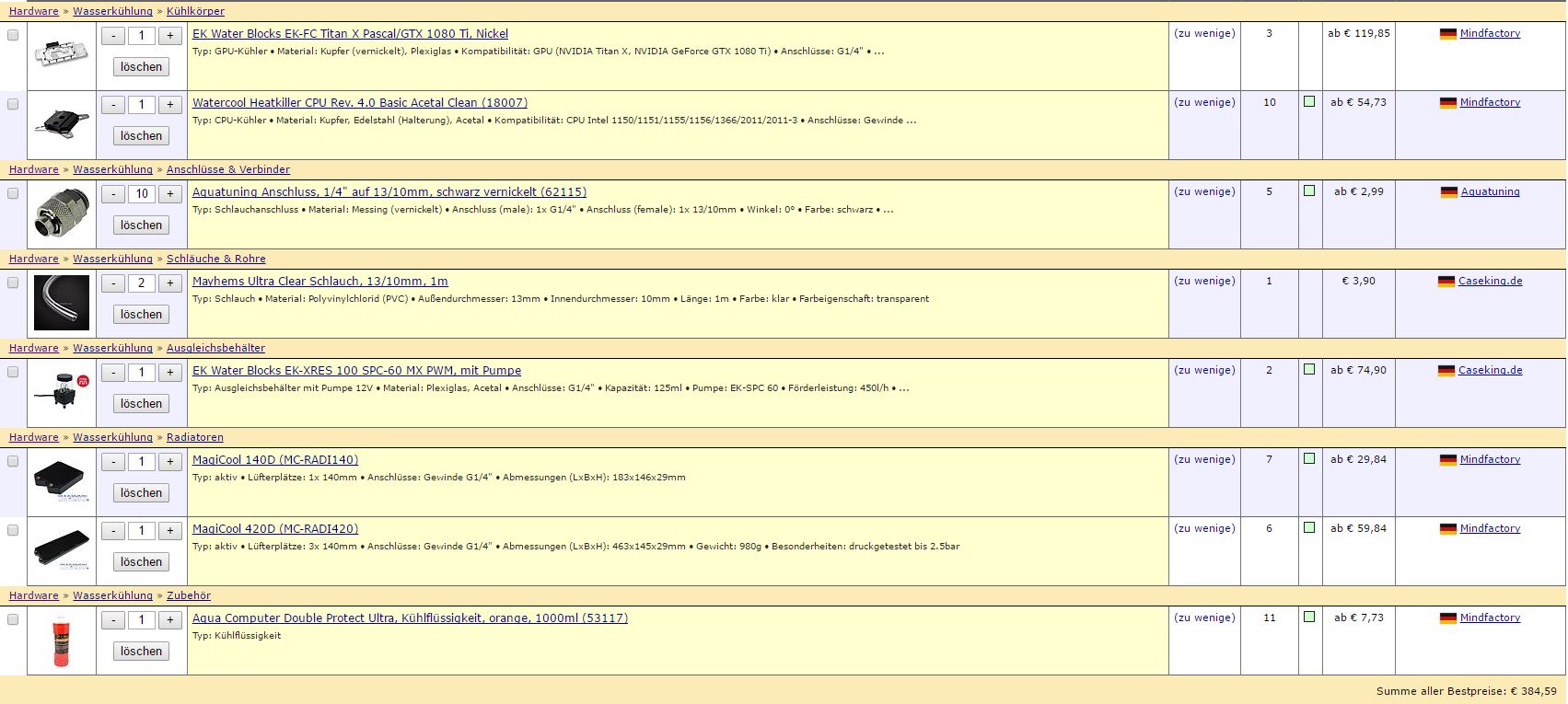1568x704 pixels.
Task: Go to Anschlüsse & Verbinder category
Action: (228, 170)
